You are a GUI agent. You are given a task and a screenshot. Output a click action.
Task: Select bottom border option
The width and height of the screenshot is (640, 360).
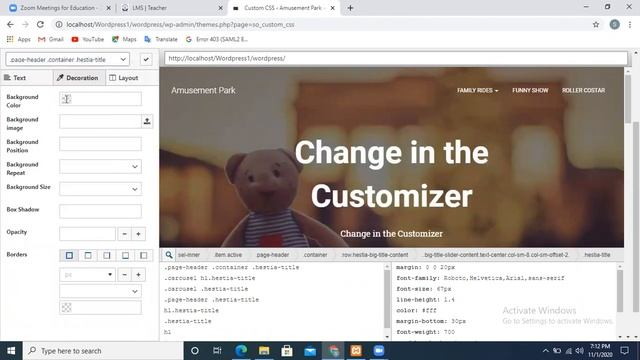[x=125, y=256]
